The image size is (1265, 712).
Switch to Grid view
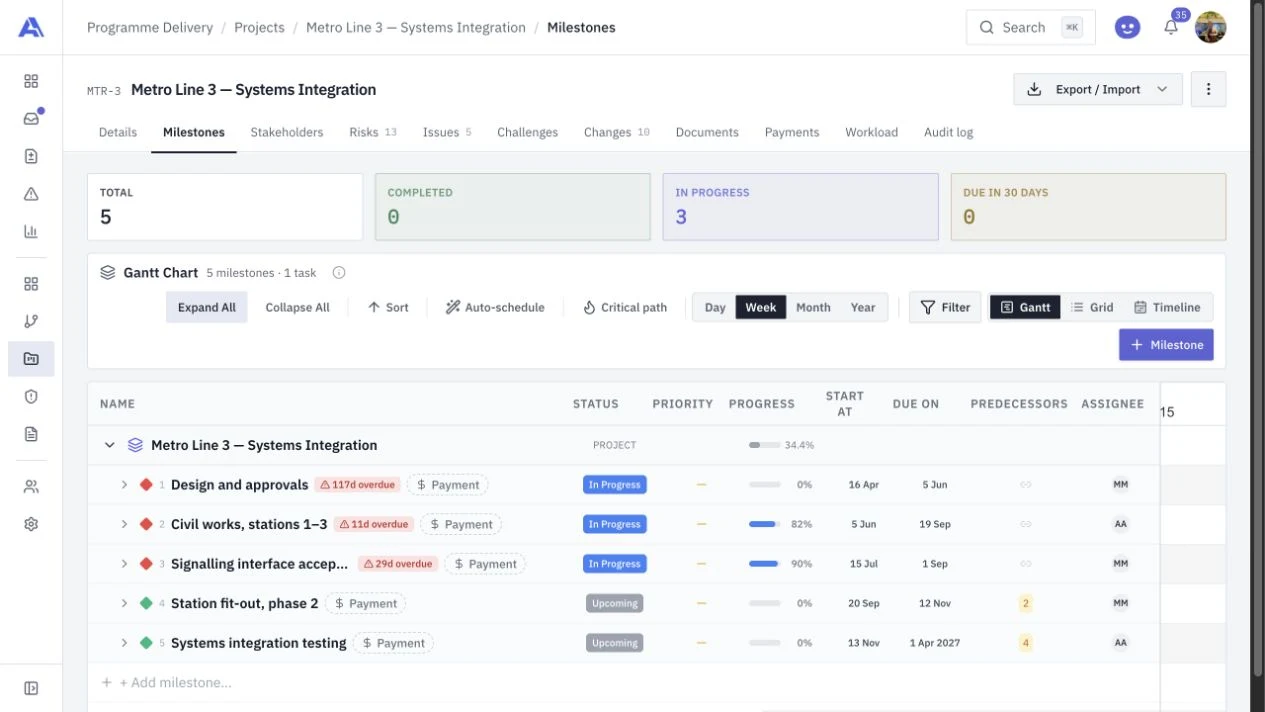click(x=1092, y=308)
